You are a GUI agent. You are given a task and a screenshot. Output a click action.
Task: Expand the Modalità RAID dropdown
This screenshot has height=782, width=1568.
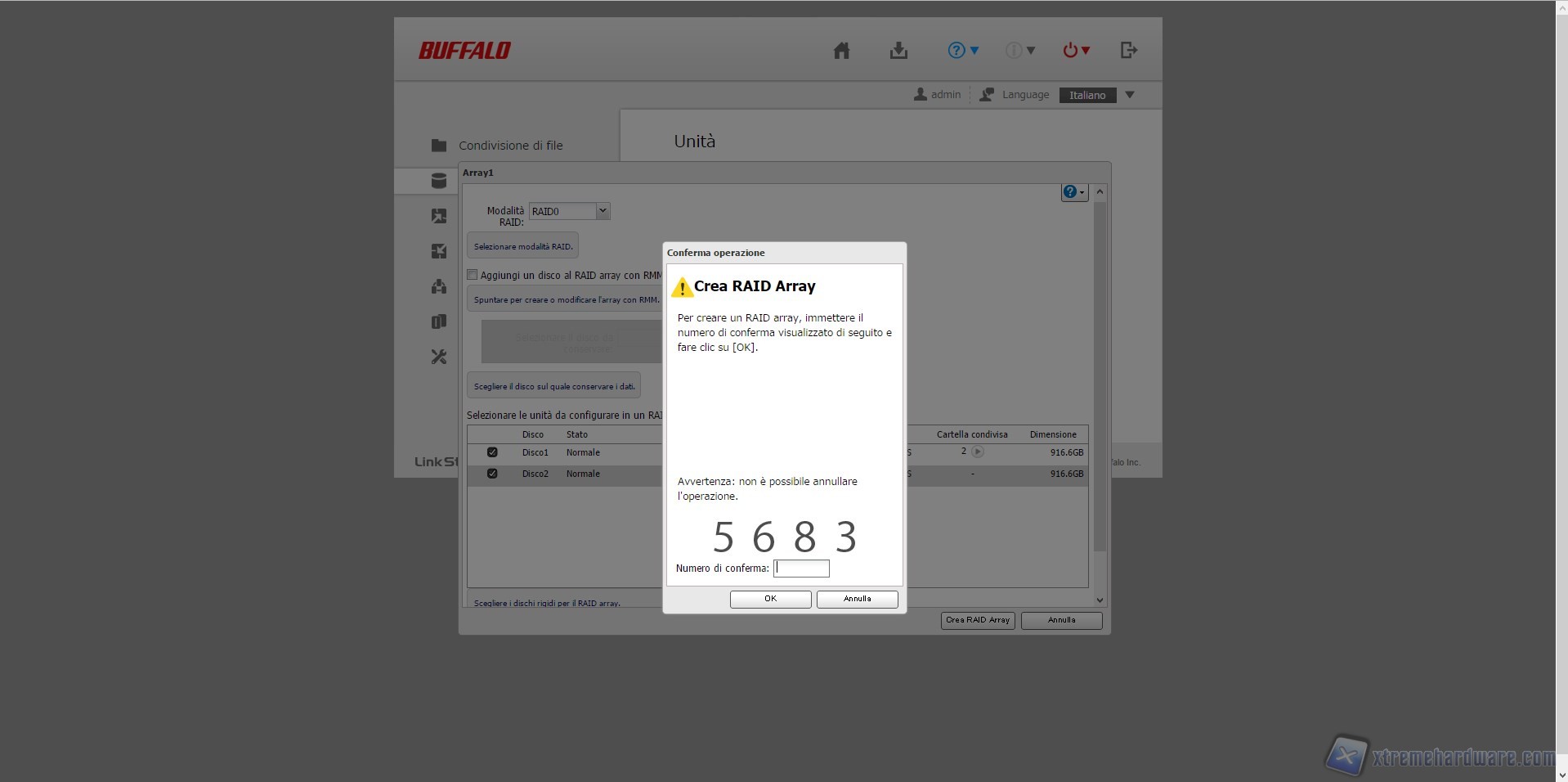[x=603, y=211]
